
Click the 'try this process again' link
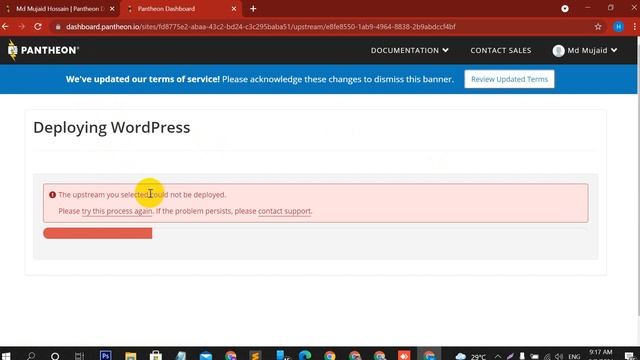[117, 211]
